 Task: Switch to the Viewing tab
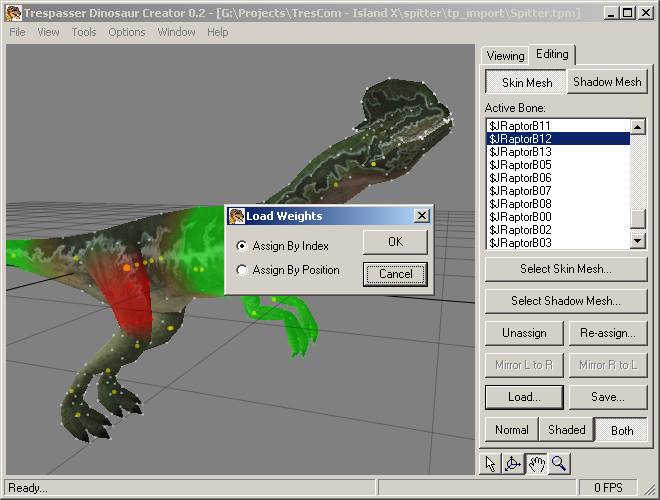click(x=505, y=56)
